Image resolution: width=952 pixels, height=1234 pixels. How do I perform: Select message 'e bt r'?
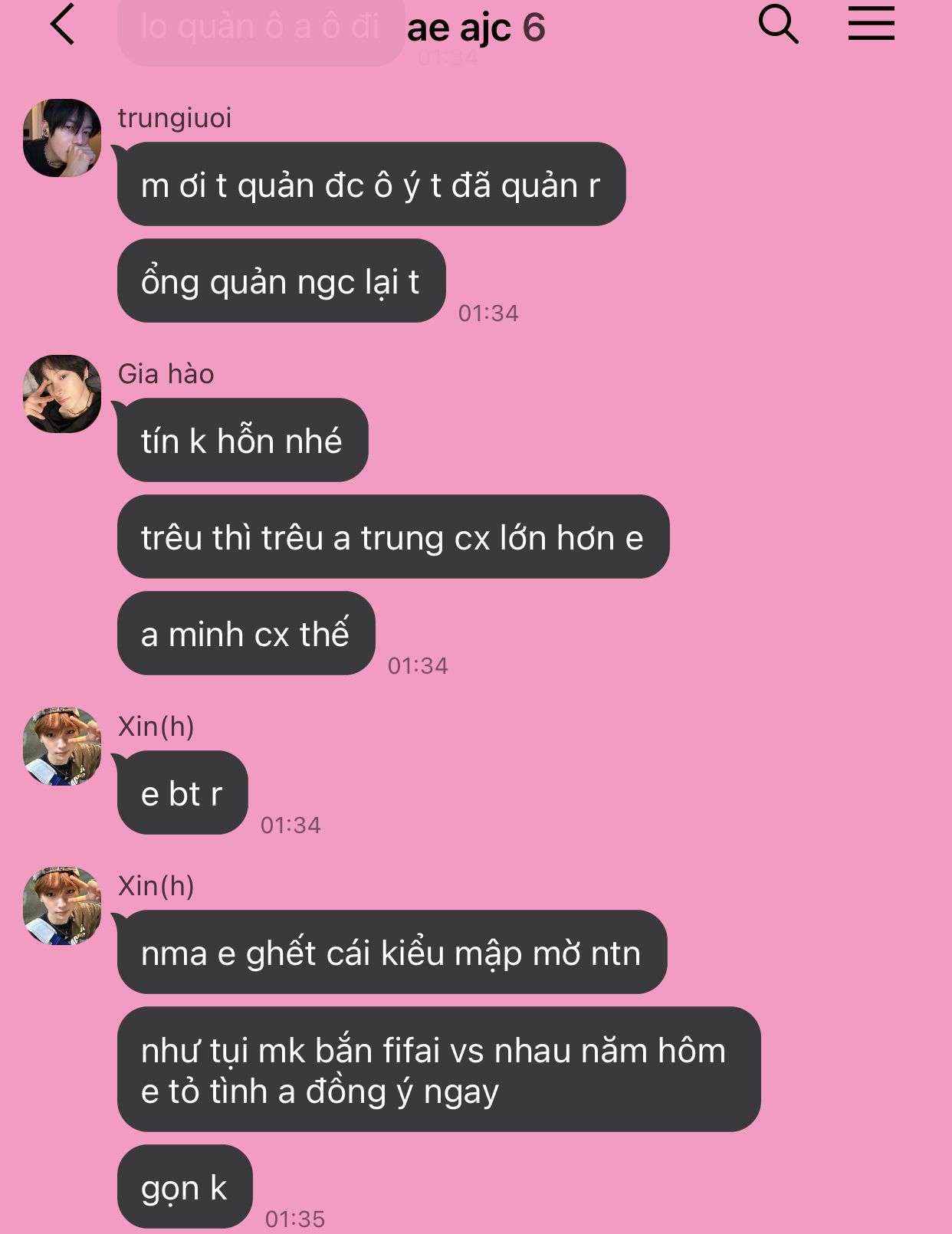coord(182,793)
